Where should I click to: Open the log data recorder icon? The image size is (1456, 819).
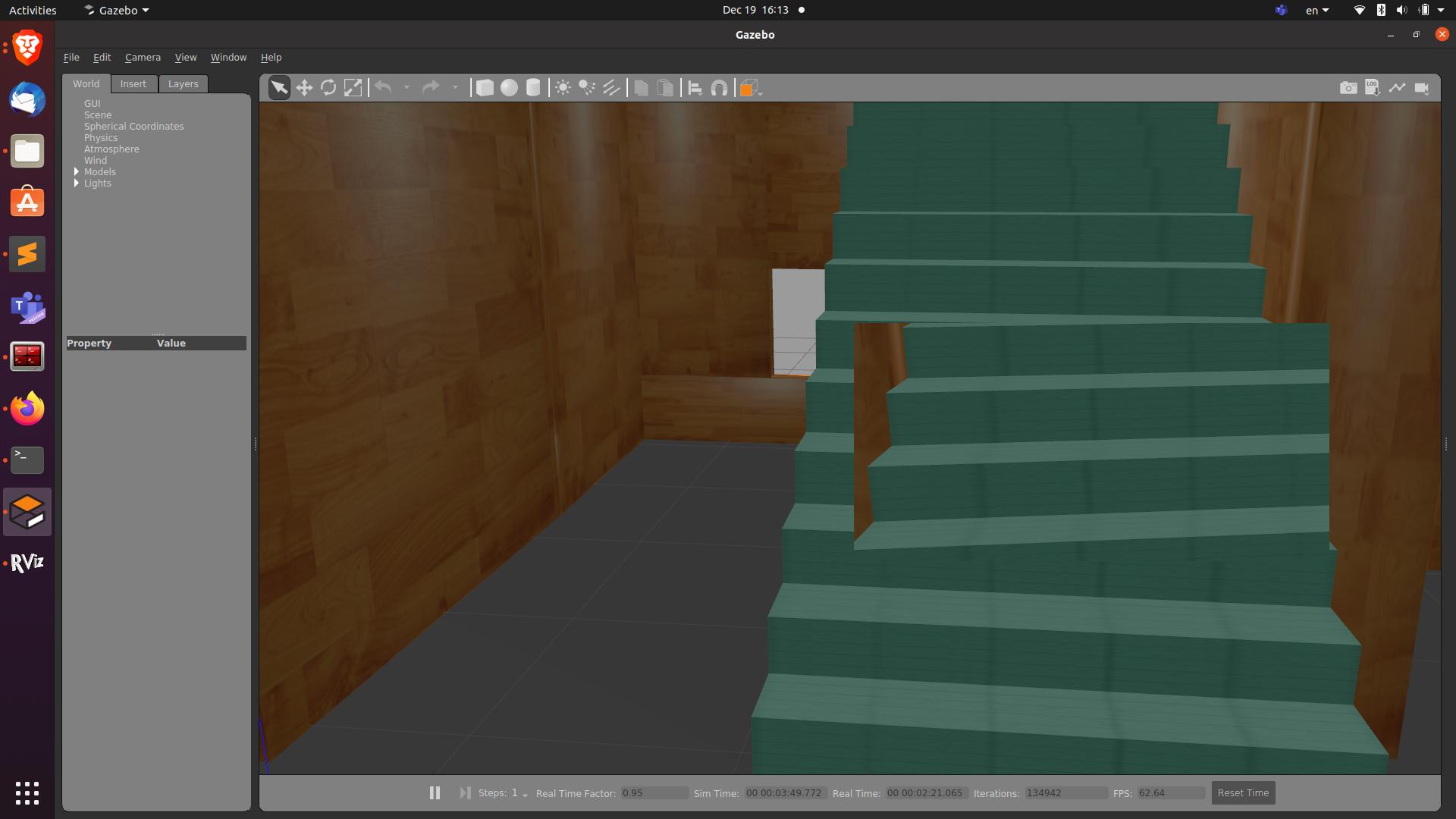click(x=1373, y=88)
